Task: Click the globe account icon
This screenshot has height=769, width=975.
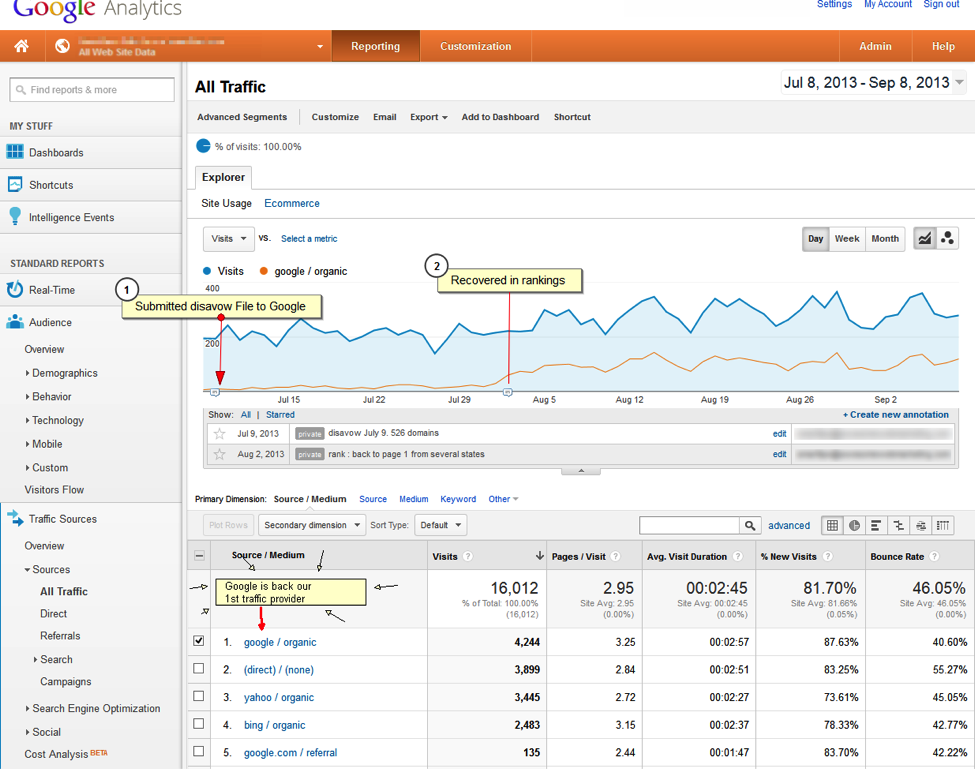Action: 62,46
